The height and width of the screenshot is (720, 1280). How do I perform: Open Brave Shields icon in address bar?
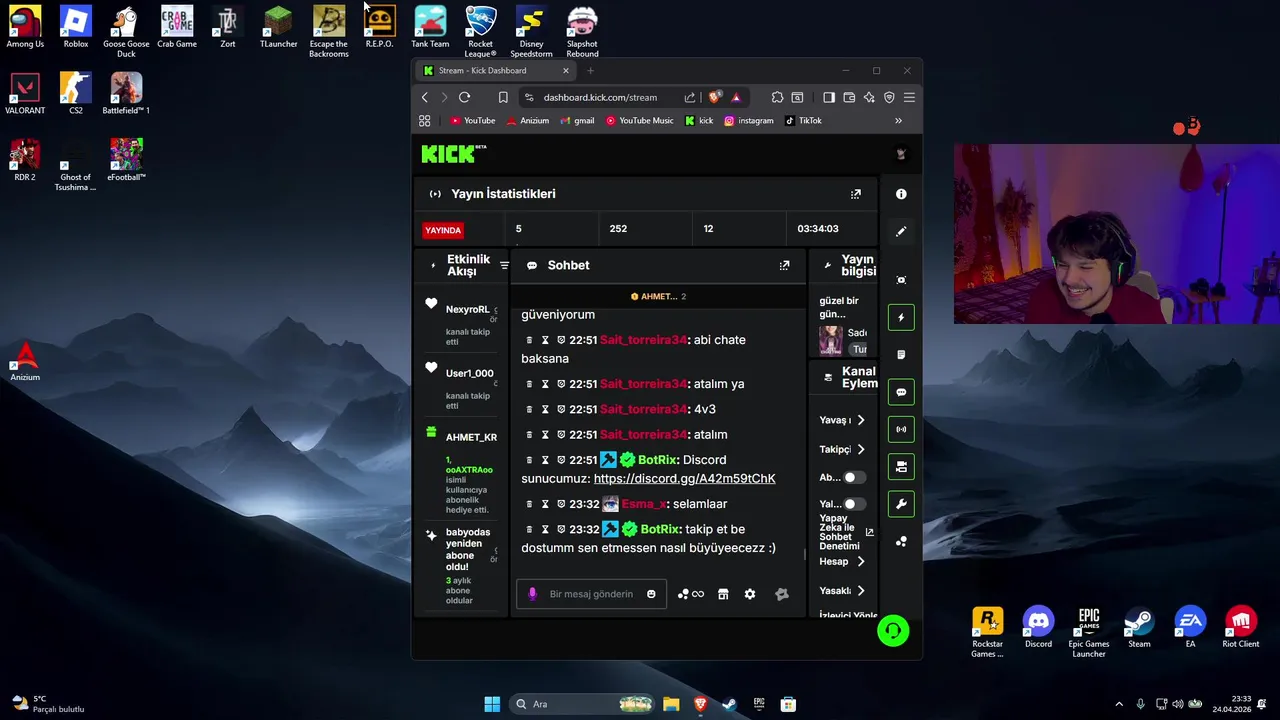pos(714,97)
